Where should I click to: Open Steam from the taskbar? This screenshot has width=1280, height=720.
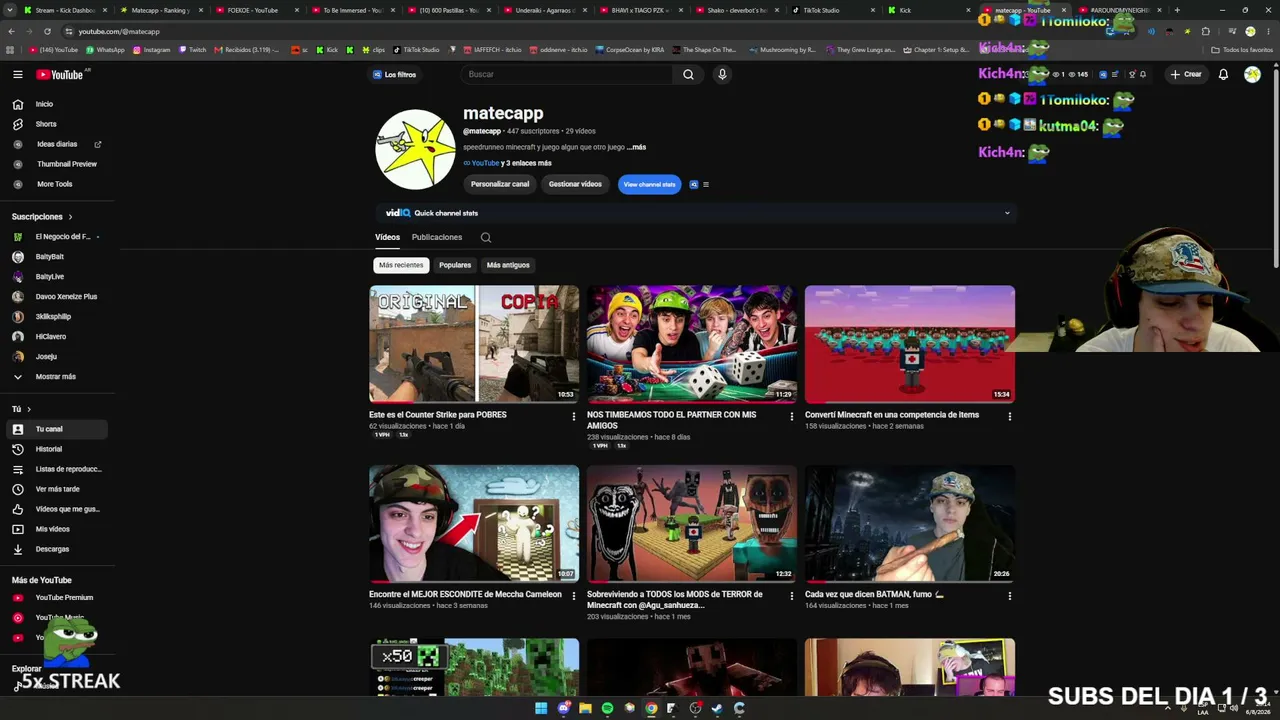[717, 708]
